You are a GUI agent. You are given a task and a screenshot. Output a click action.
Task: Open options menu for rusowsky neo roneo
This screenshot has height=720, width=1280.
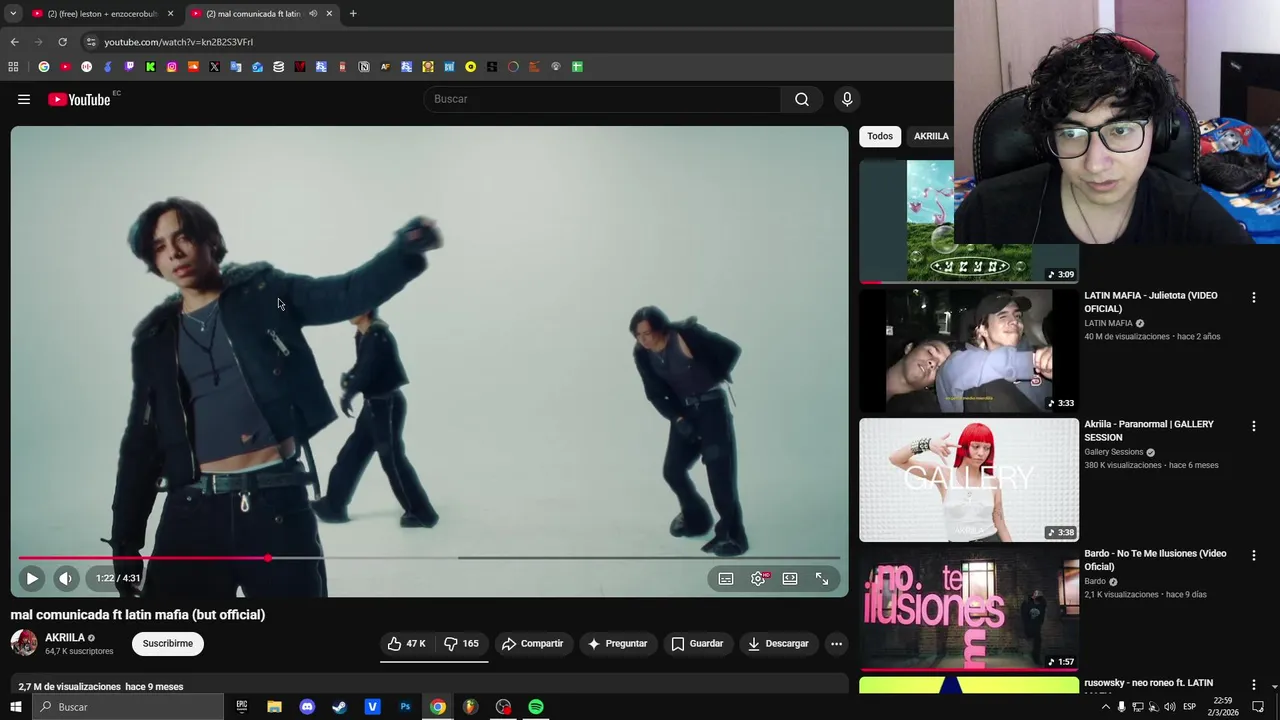(1253, 684)
